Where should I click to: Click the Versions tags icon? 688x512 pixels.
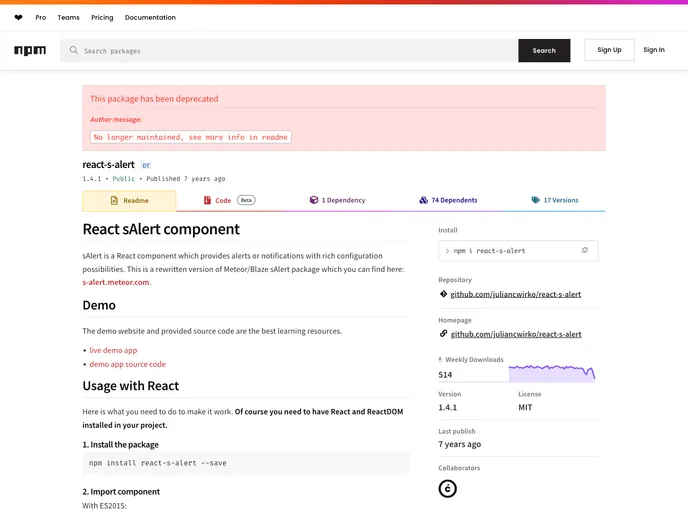coord(535,200)
